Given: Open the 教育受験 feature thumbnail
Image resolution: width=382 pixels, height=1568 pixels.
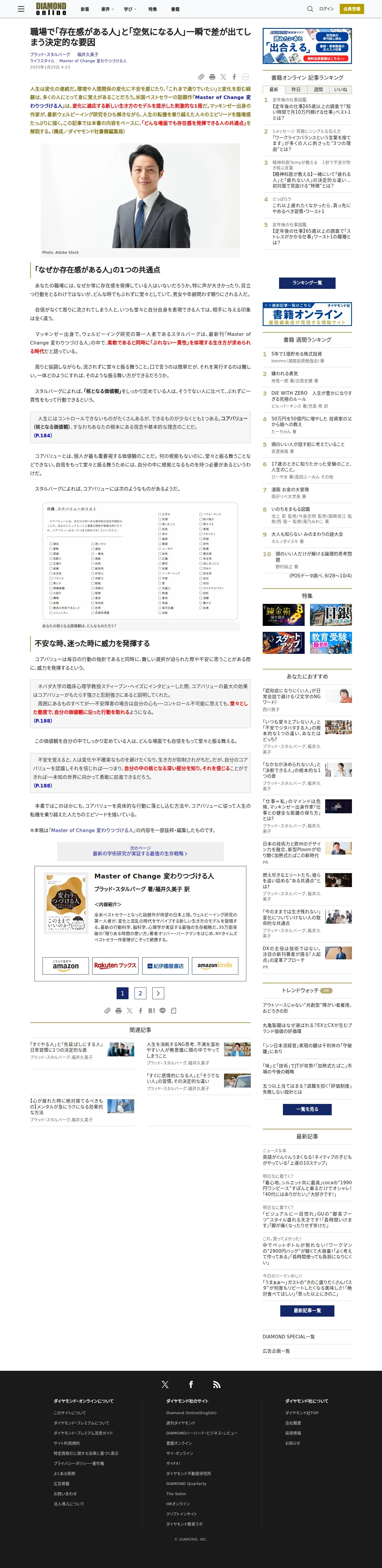Looking at the screenshot, I should tap(331, 643).
